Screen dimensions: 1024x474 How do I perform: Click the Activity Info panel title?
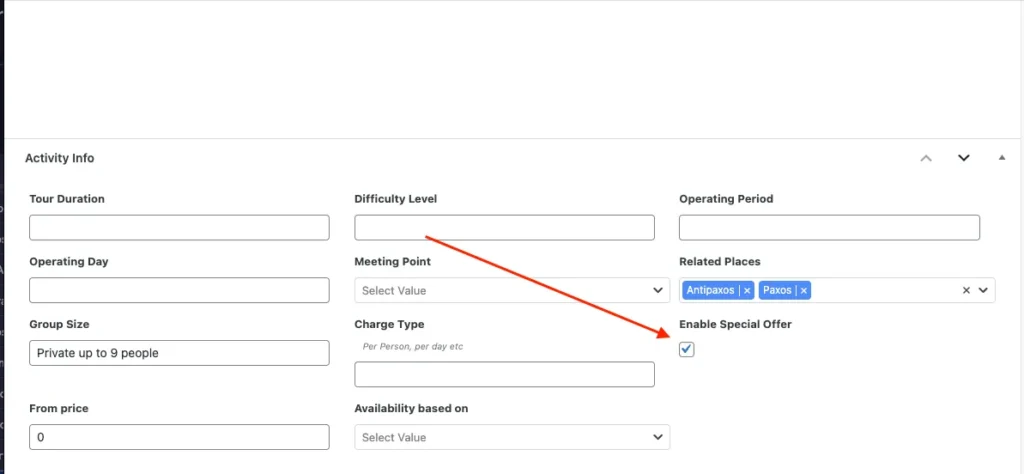(60, 158)
